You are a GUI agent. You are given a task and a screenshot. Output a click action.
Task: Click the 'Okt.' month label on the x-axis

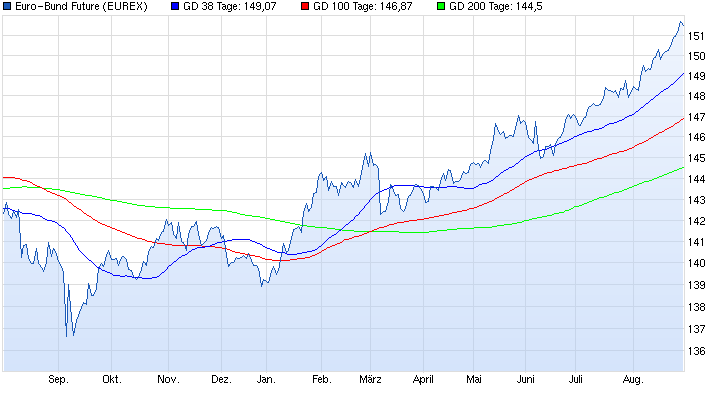112,380
